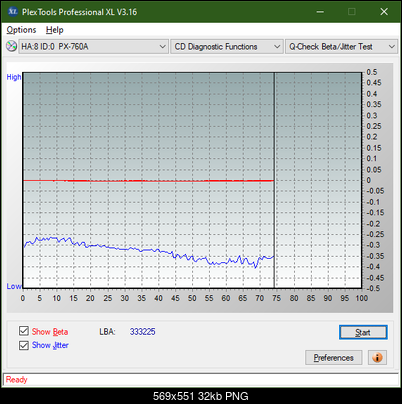
Task: Click the red beta line on the graph
Action: pos(148,181)
